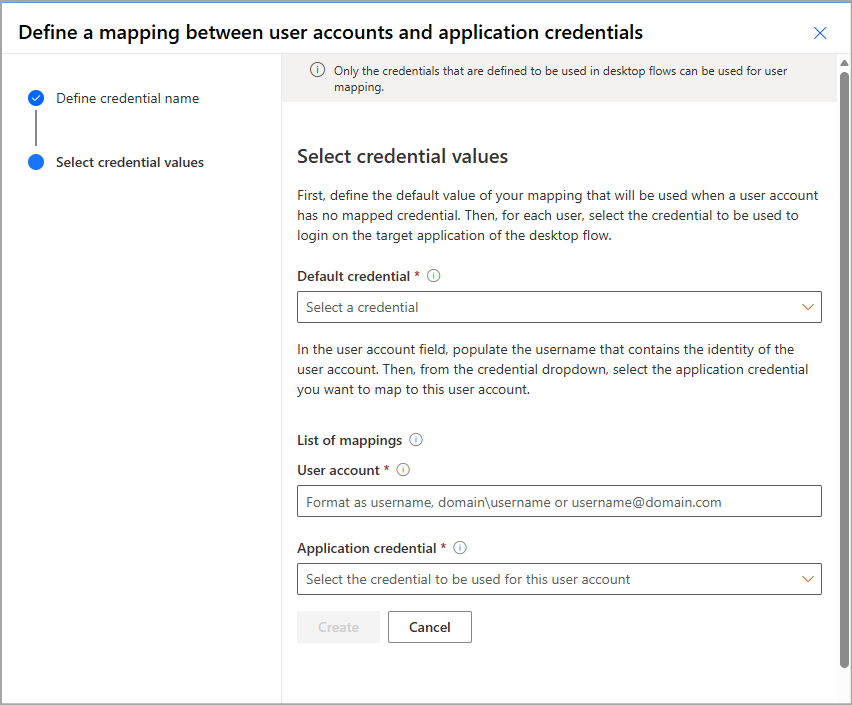852x705 pixels.
Task: Click the info icon beside Default credential
Action: coord(434,276)
